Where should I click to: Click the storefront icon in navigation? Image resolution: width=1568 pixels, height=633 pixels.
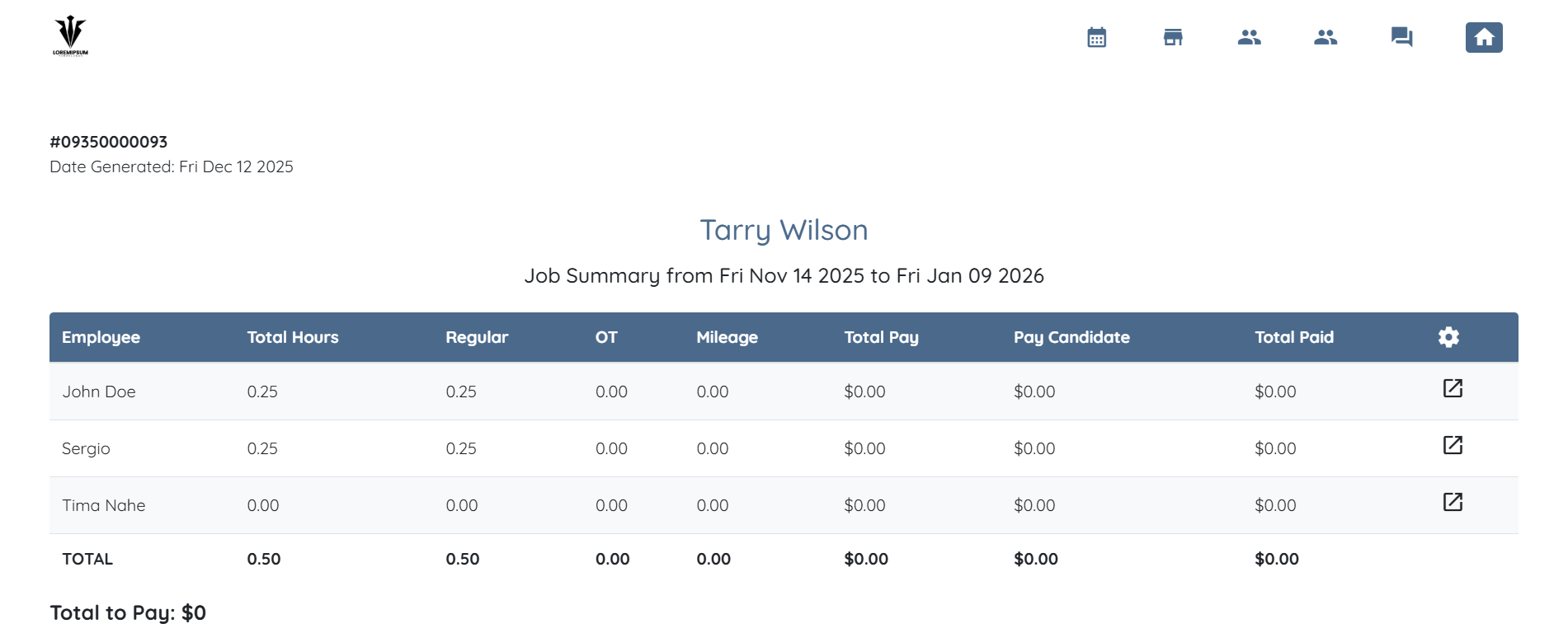click(1173, 37)
